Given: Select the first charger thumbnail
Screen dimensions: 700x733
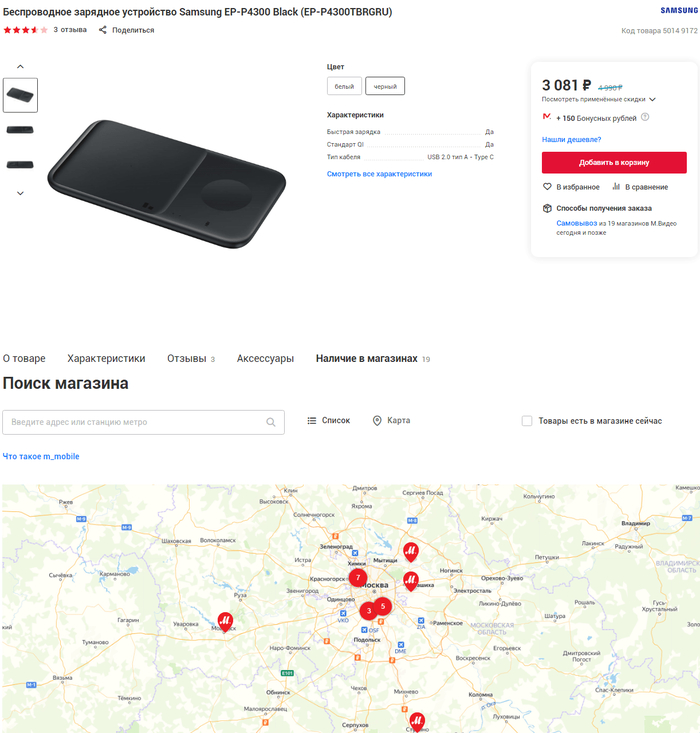Looking at the screenshot, I should pos(20,95).
